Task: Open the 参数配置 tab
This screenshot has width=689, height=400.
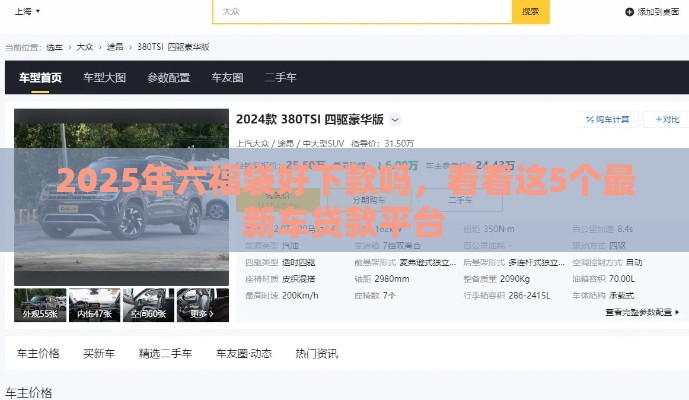Action: click(169, 78)
